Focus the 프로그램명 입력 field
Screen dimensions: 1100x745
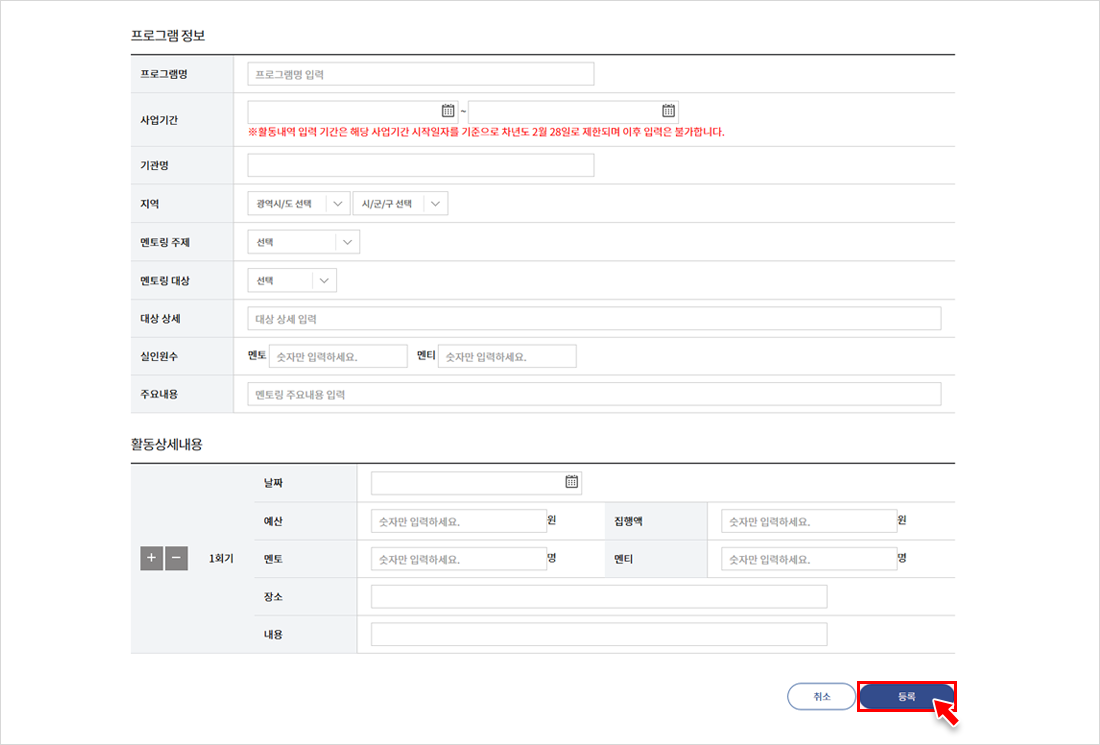click(x=420, y=74)
